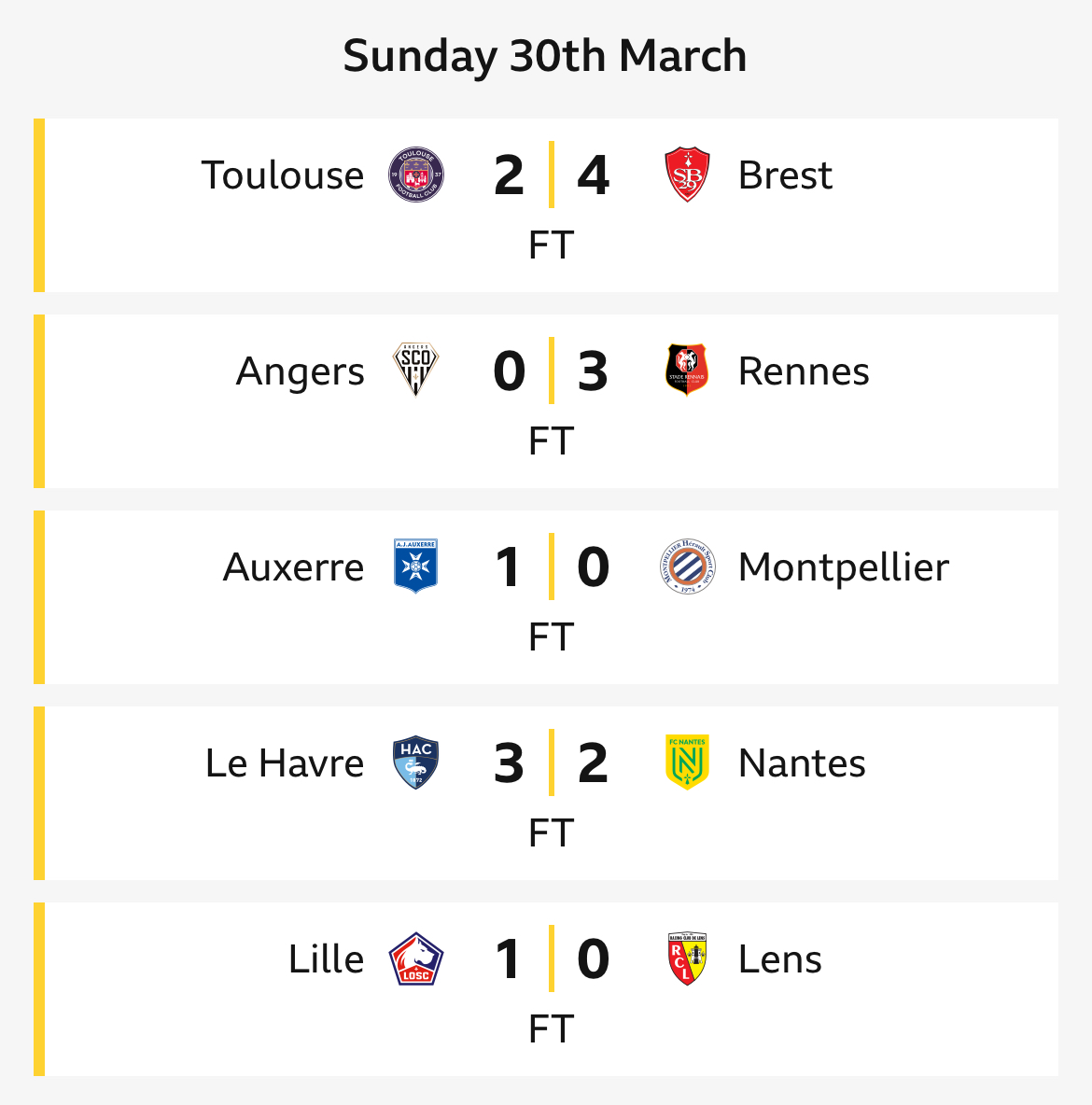
Task: Click the FT label under Auxerre match
Action: 552,637
